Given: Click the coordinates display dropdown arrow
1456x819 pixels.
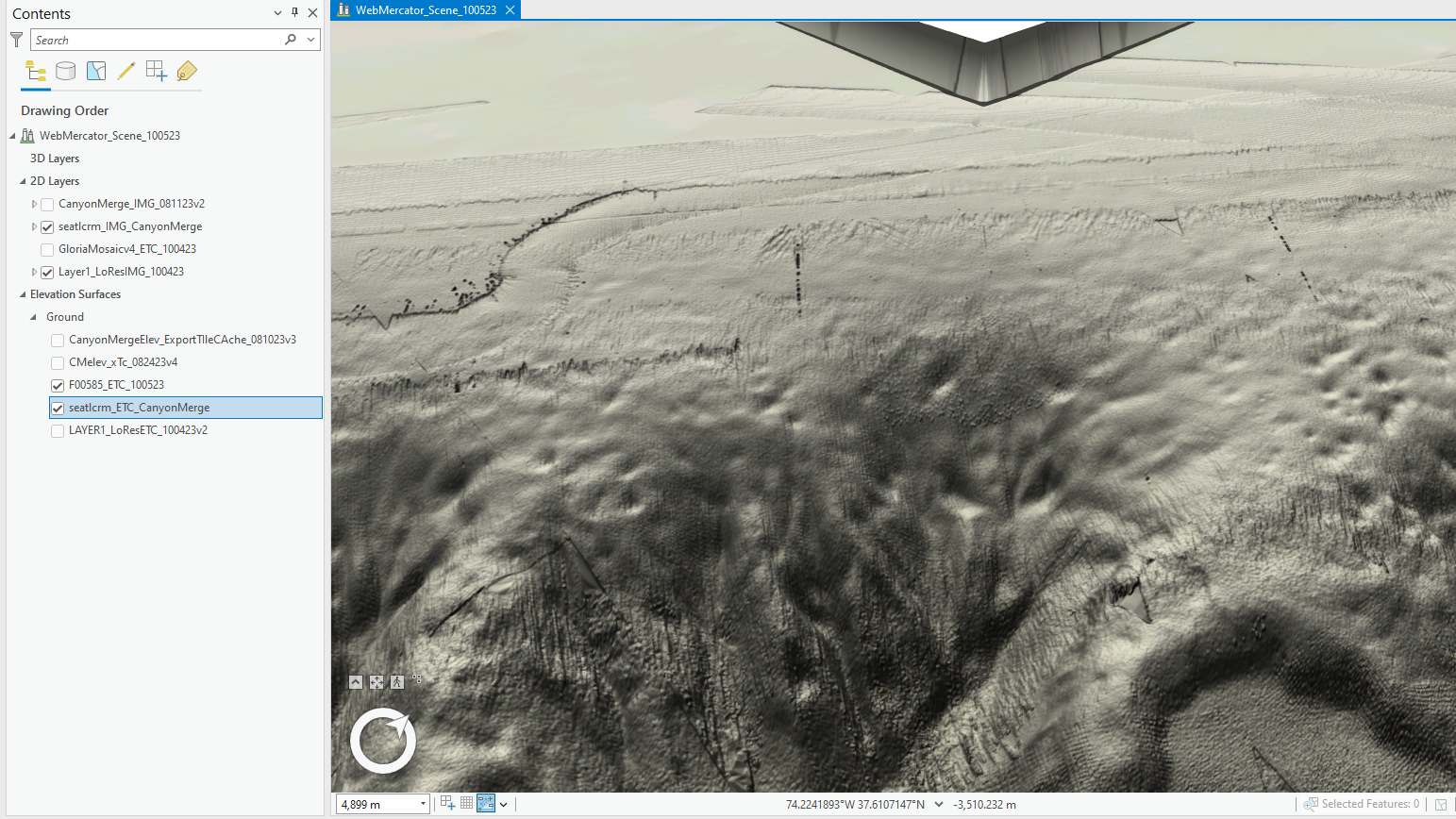Looking at the screenshot, I should pyautogui.click(x=937, y=803).
